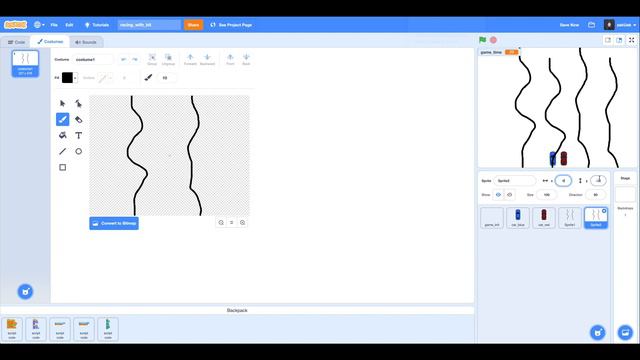The height and width of the screenshot is (360, 640).
Task: Select the Rectangle tool
Action: tap(62, 167)
